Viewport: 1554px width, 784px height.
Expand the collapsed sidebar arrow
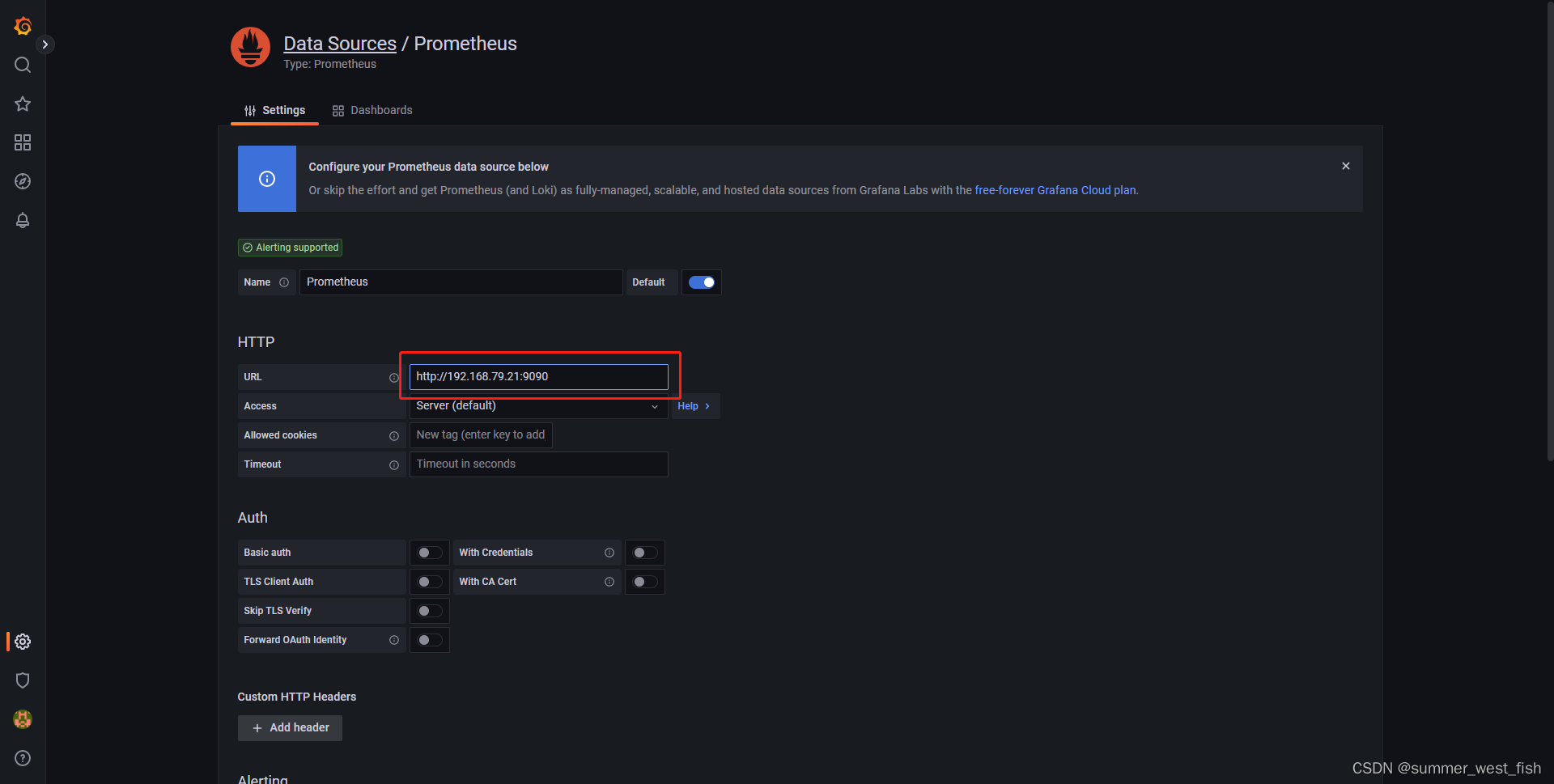tap(46, 44)
